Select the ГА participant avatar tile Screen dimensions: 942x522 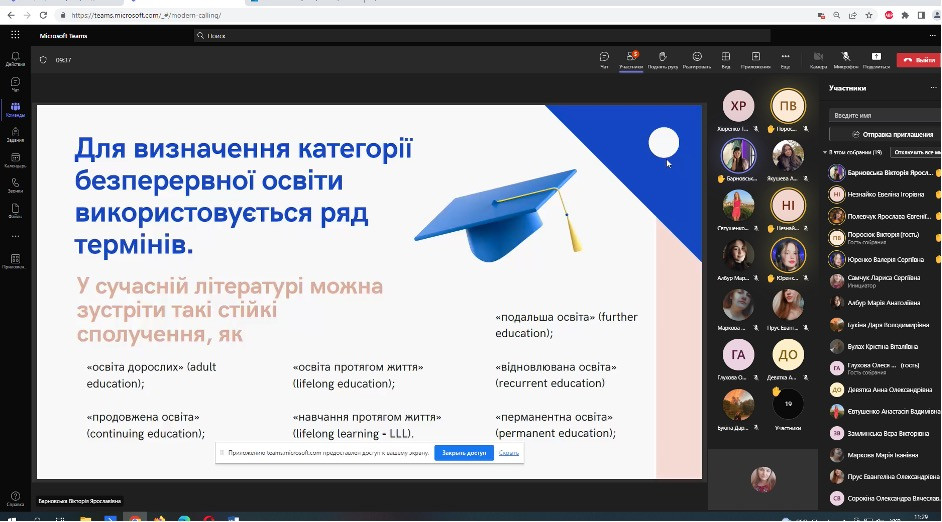click(x=738, y=354)
